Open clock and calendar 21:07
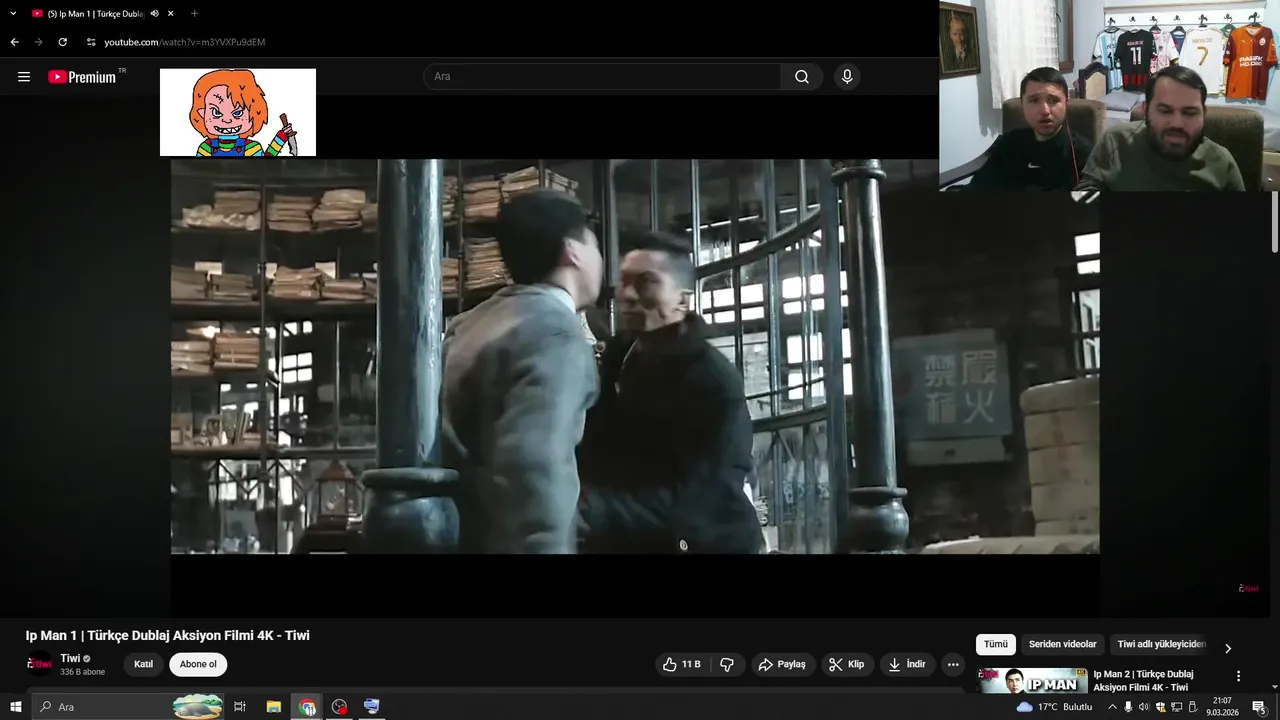 (x=1222, y=707)
